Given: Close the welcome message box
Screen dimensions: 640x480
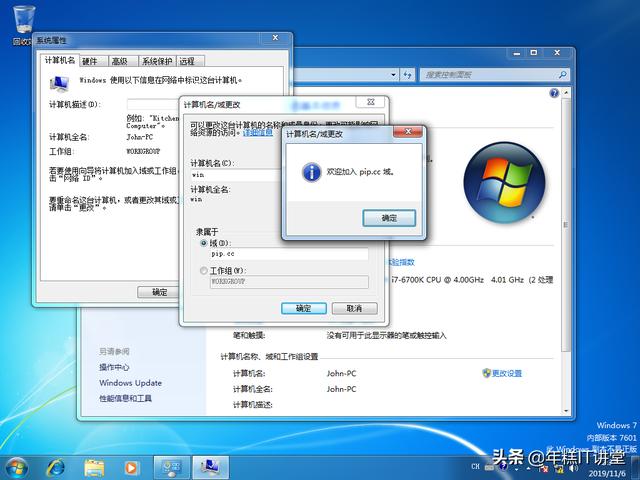Looking at the screenshot, I should coord(407,132).
